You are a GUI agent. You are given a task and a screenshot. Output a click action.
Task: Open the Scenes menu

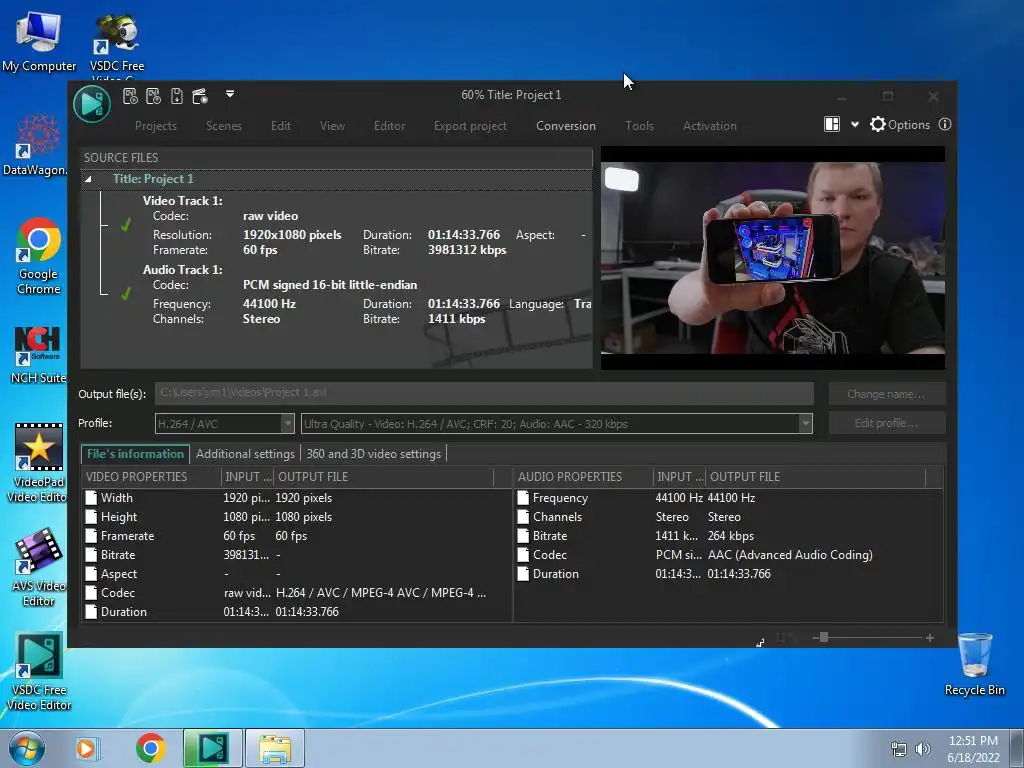coord(223,125)
